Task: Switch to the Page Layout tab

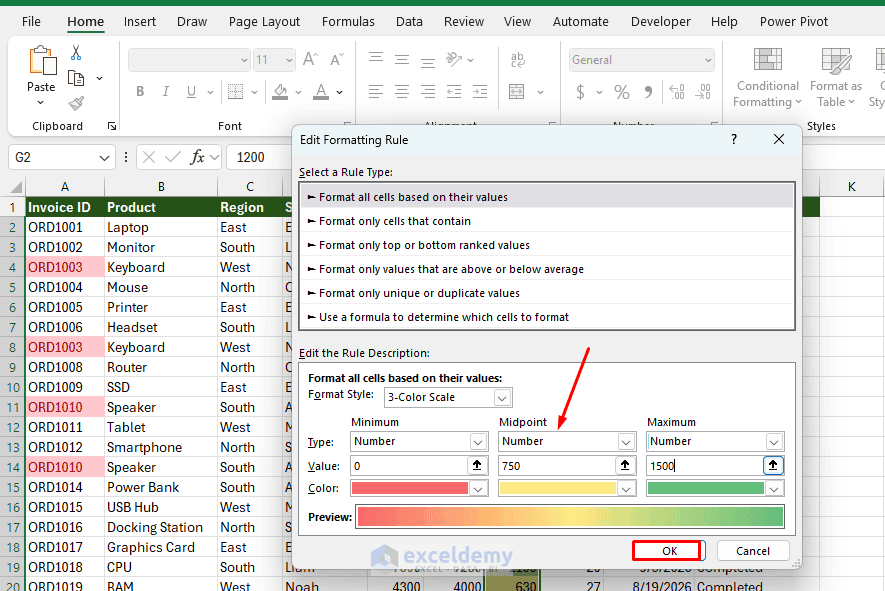Action: point(264,21)
